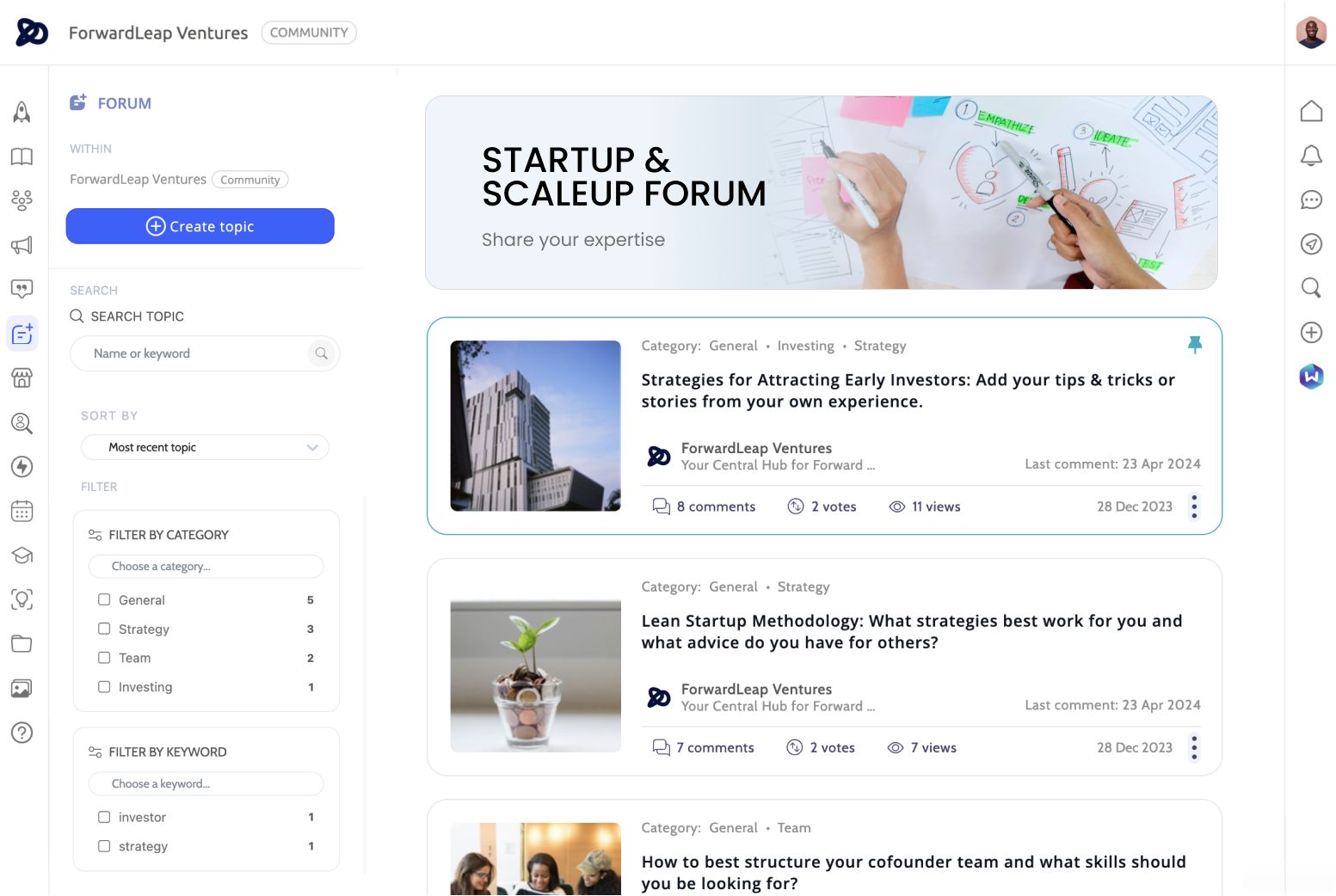Click search magnifier button in keyword field
This screenshot has height=896, width=1336.
321,353
